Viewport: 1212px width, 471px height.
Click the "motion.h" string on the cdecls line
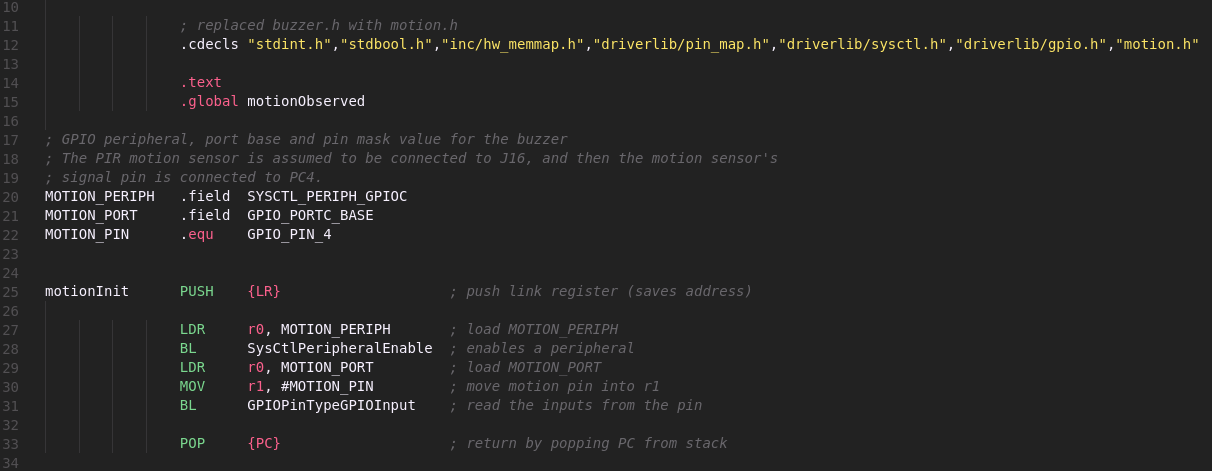(1157, 44)
